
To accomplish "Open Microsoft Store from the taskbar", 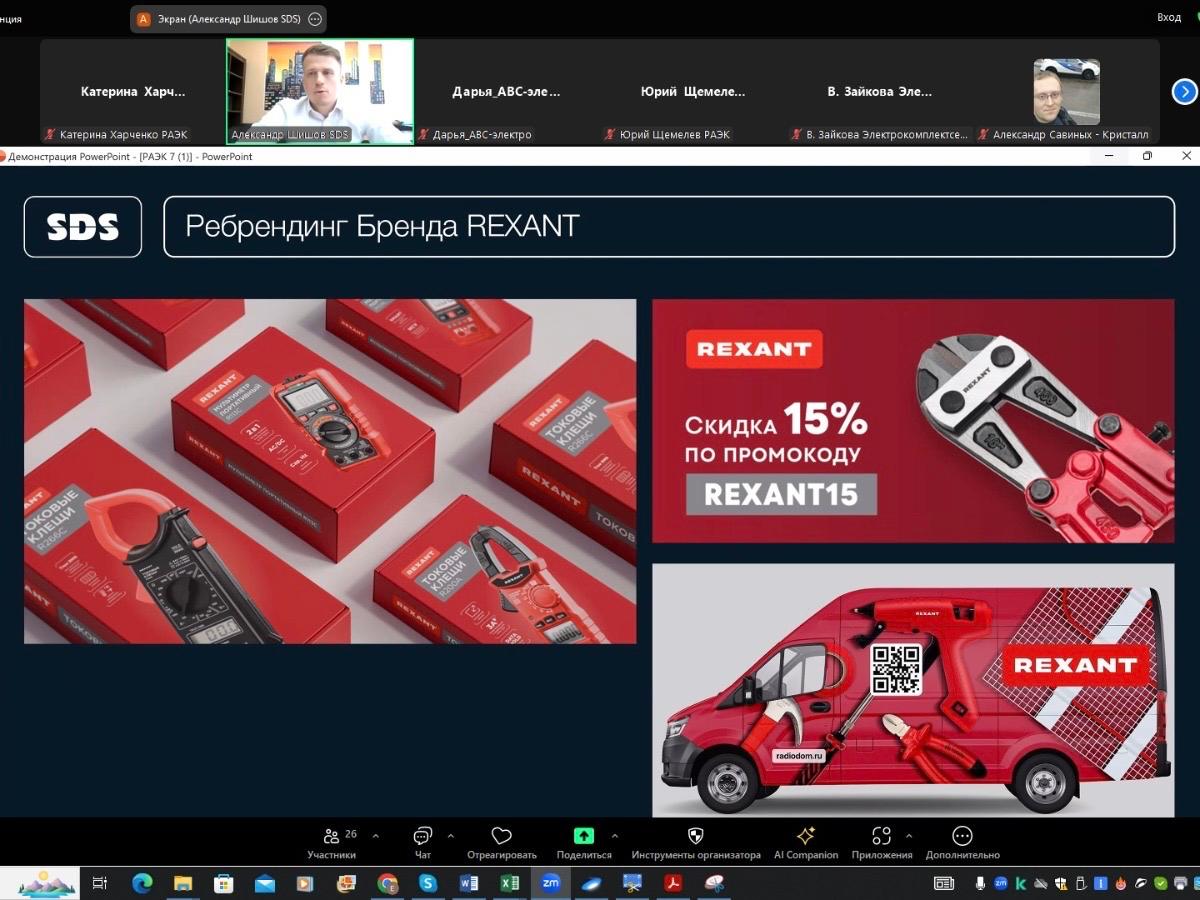I will 224,883.
